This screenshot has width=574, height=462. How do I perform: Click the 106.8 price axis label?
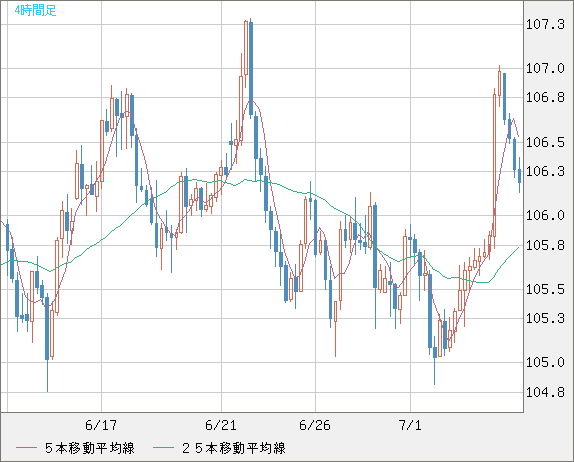pyautogui.click(x=545, y=97)
